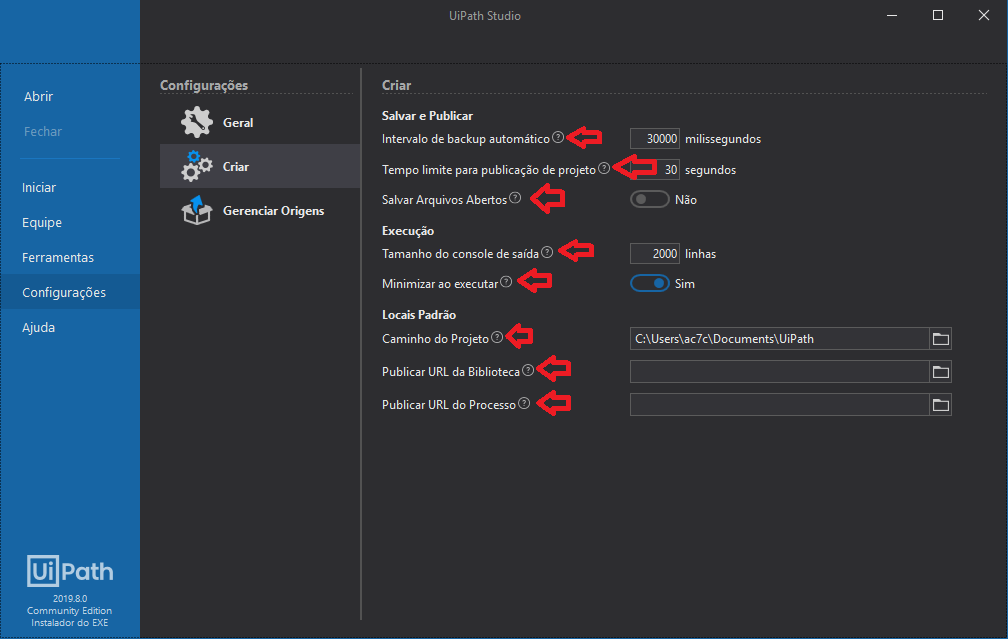Go to Iniciar in the sidebar

tap(39, 187)
